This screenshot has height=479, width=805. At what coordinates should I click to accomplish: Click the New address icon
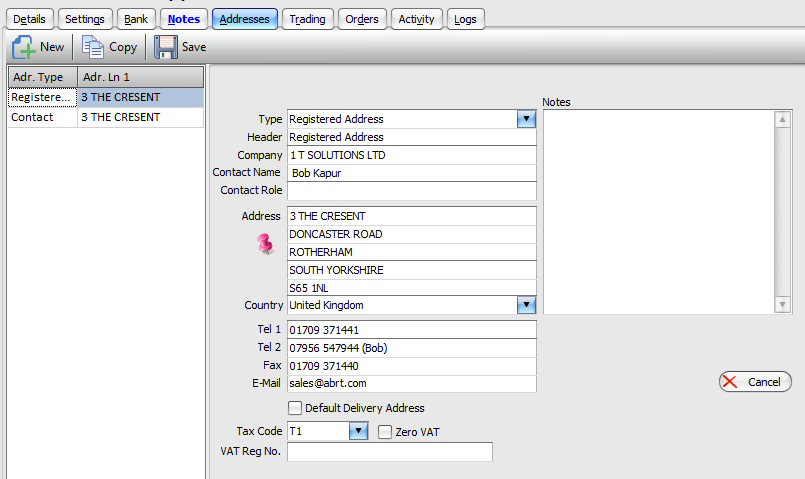[24, 47]
